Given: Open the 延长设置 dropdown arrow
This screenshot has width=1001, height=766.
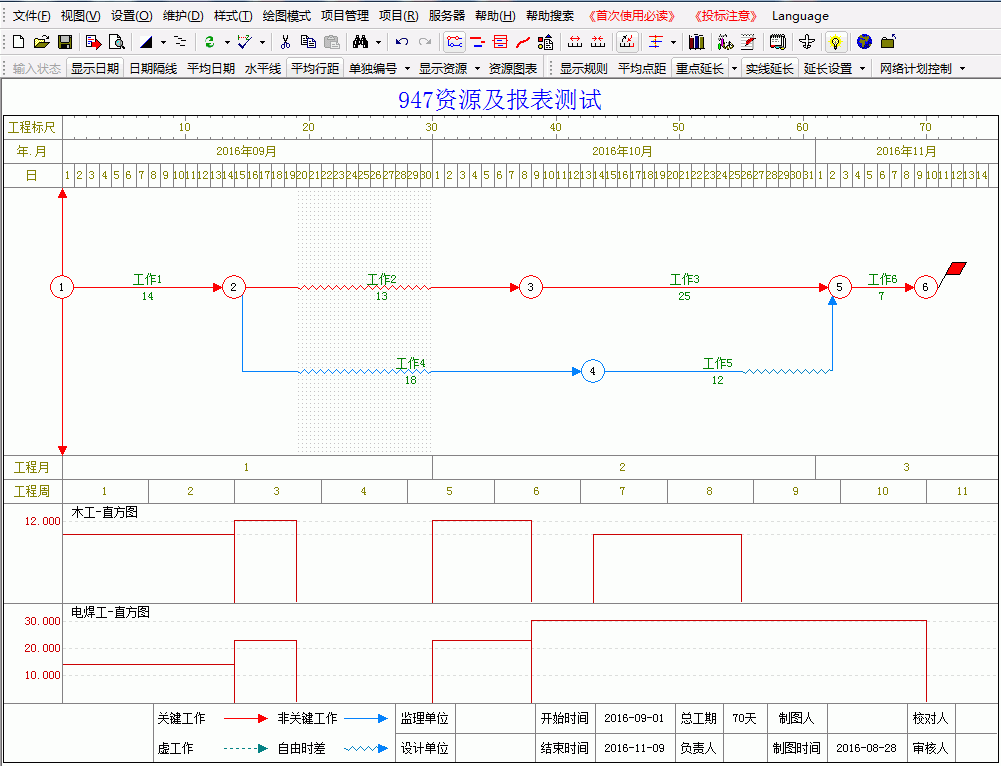Looking at the screenshot, I should coord(862,68).
